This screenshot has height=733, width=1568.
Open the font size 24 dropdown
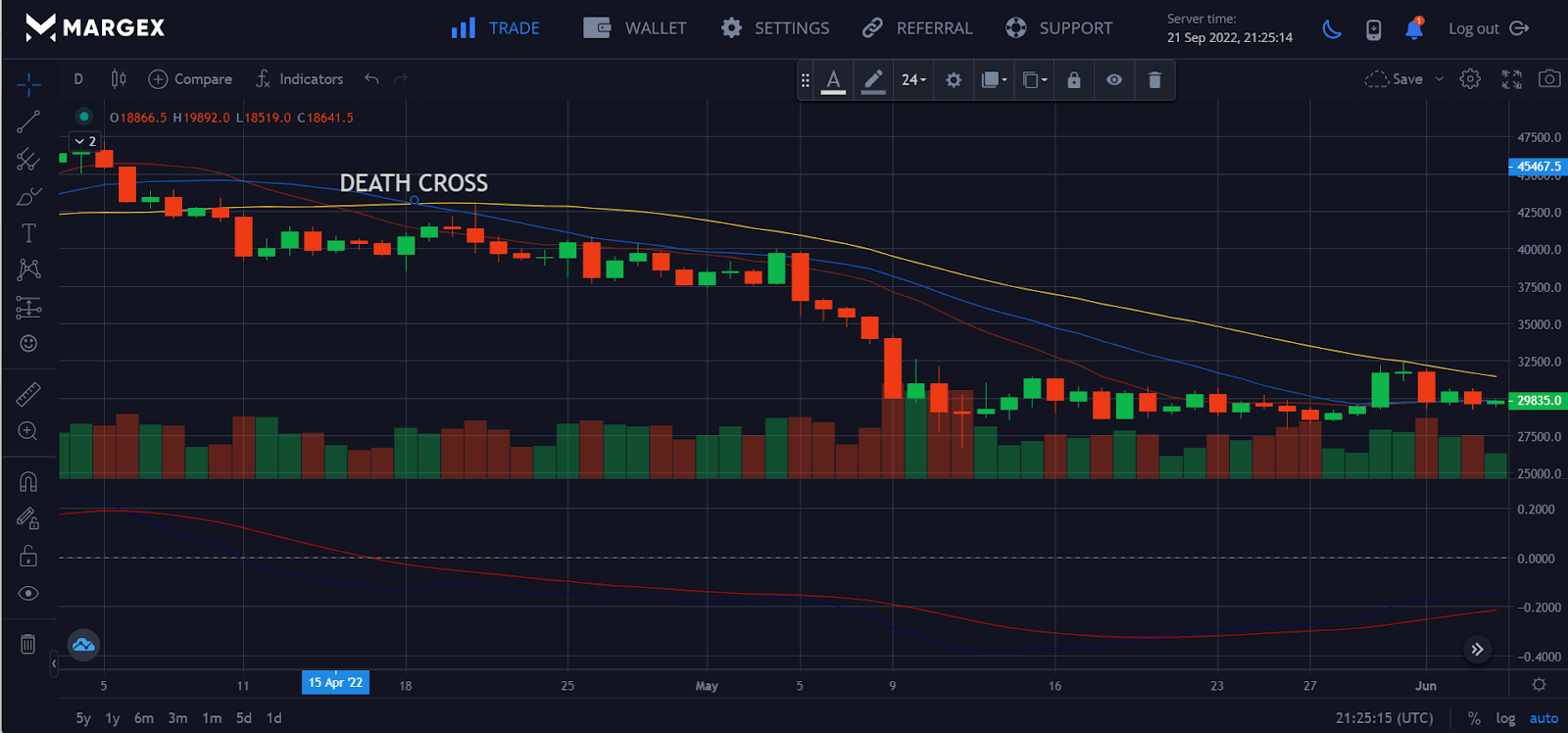coord(913,80)
